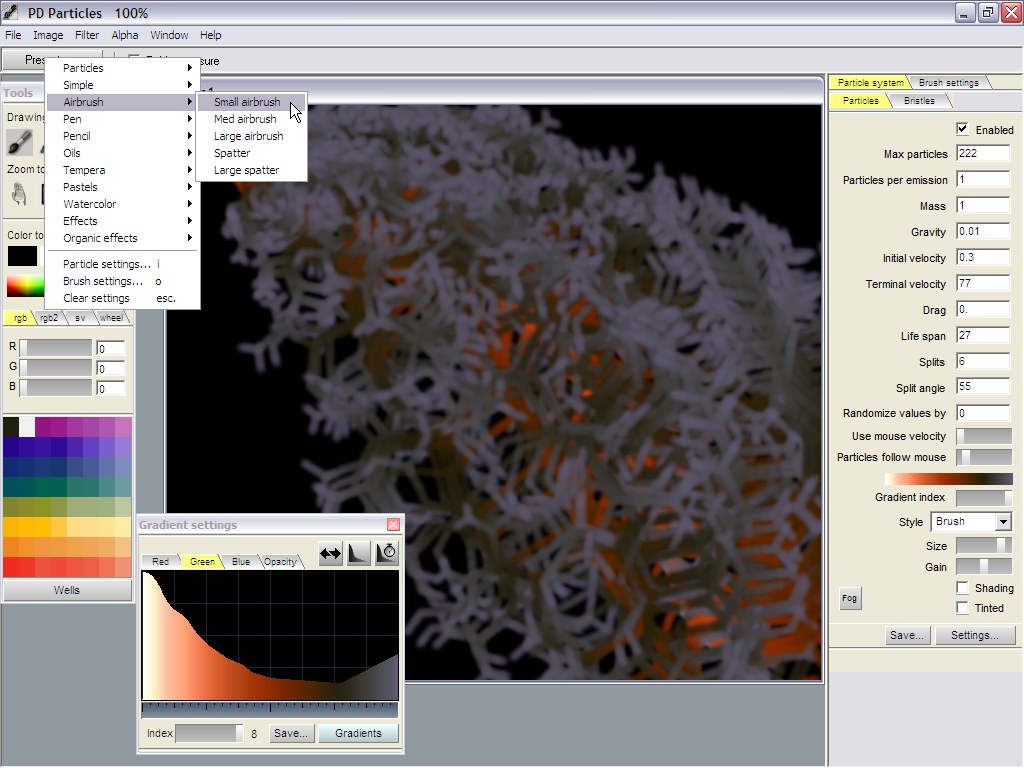The image size is (1024, 768).
Task: Choose Small airbrush preset
Action: 247,102
